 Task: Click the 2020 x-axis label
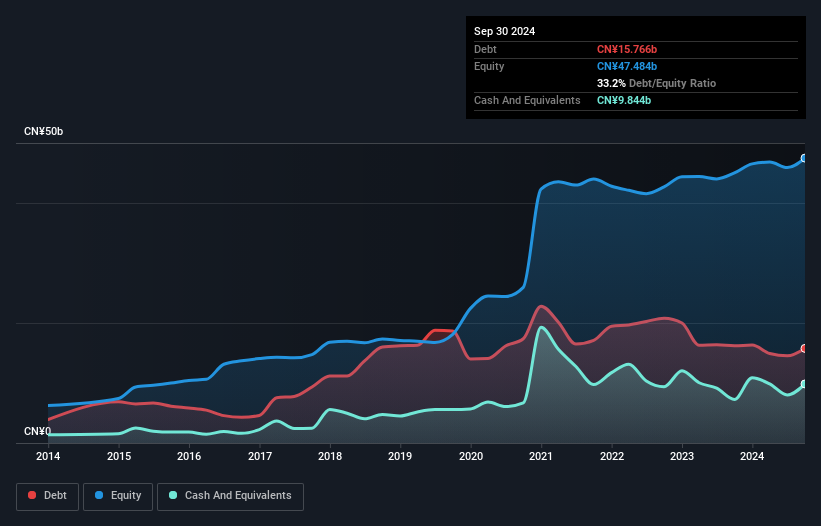coord(471,456)
